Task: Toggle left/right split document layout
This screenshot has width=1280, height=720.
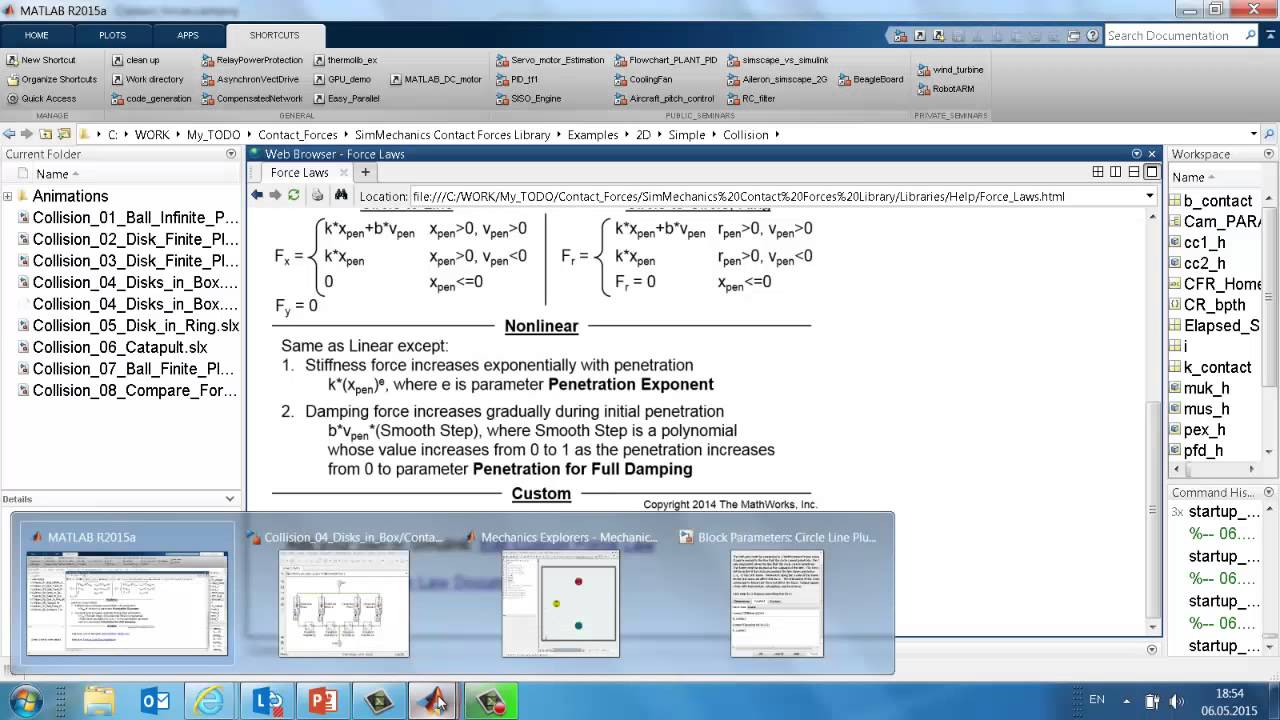Action: click(1116, 172)
